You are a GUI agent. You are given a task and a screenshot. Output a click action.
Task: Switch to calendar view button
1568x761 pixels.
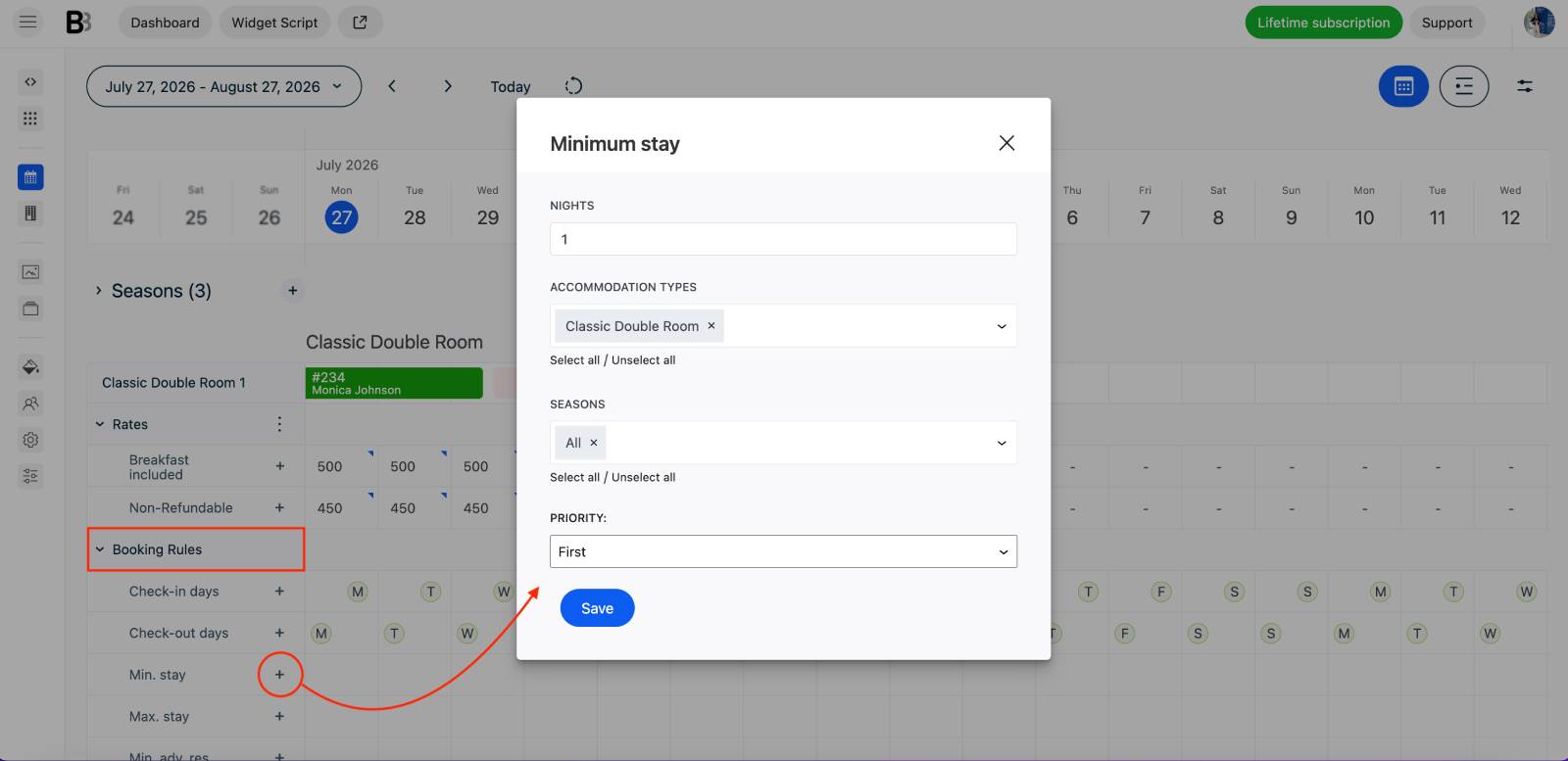click(x=1403, y=86)
